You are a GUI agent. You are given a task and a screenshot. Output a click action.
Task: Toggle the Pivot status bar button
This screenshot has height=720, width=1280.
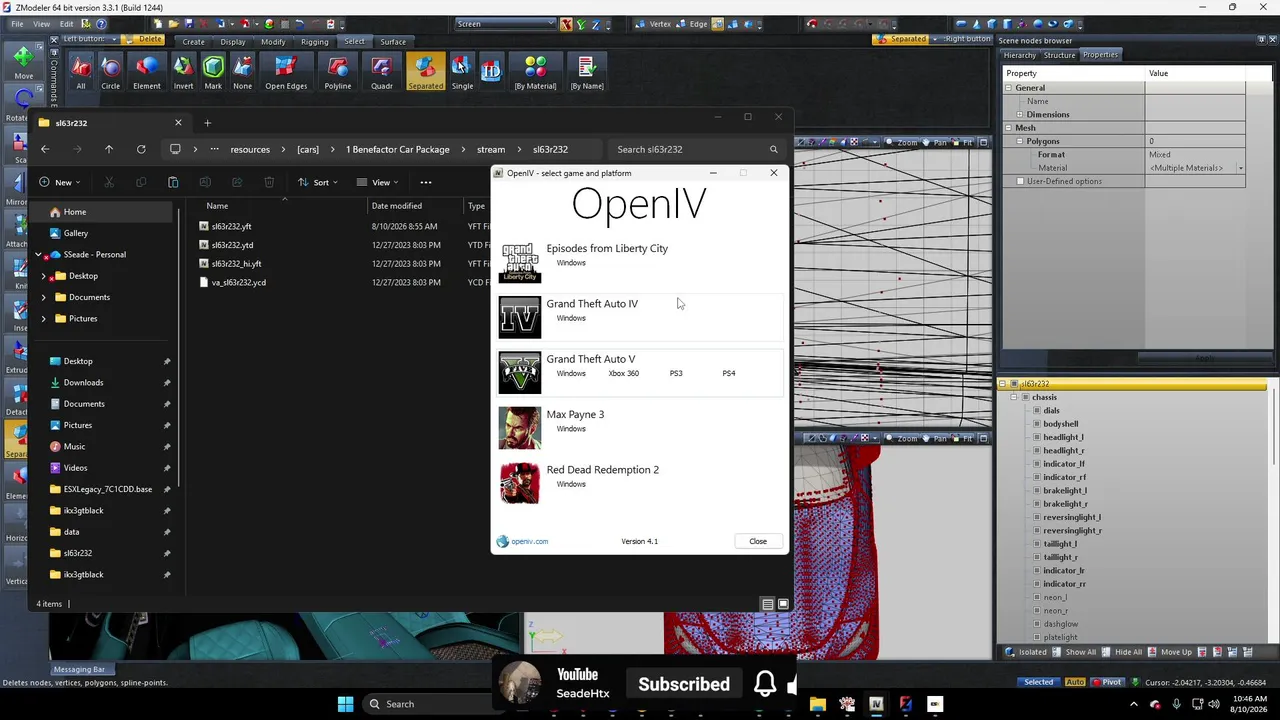click(x=1107, y=682)
